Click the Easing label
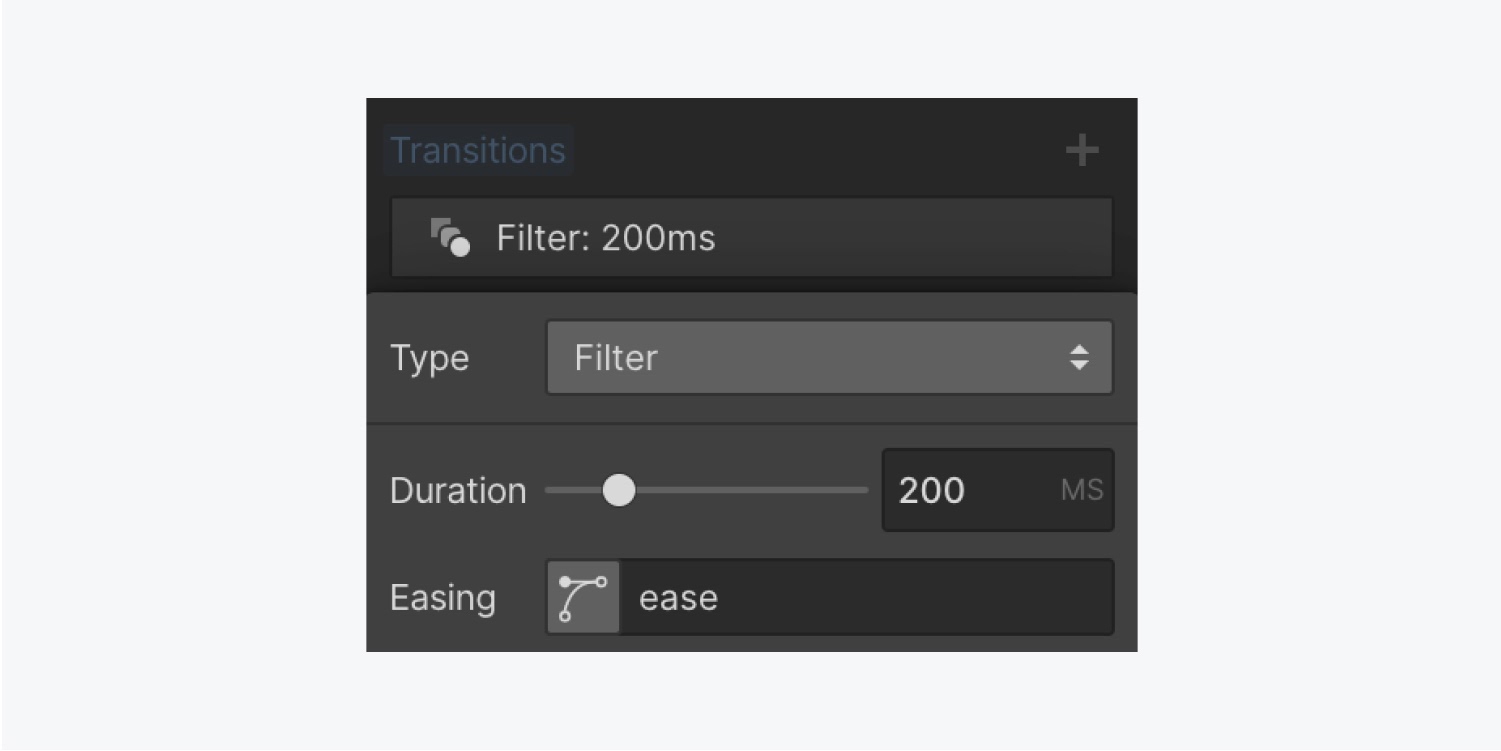Viewport: 1501px width, 751px height. (x=443, y=598)
